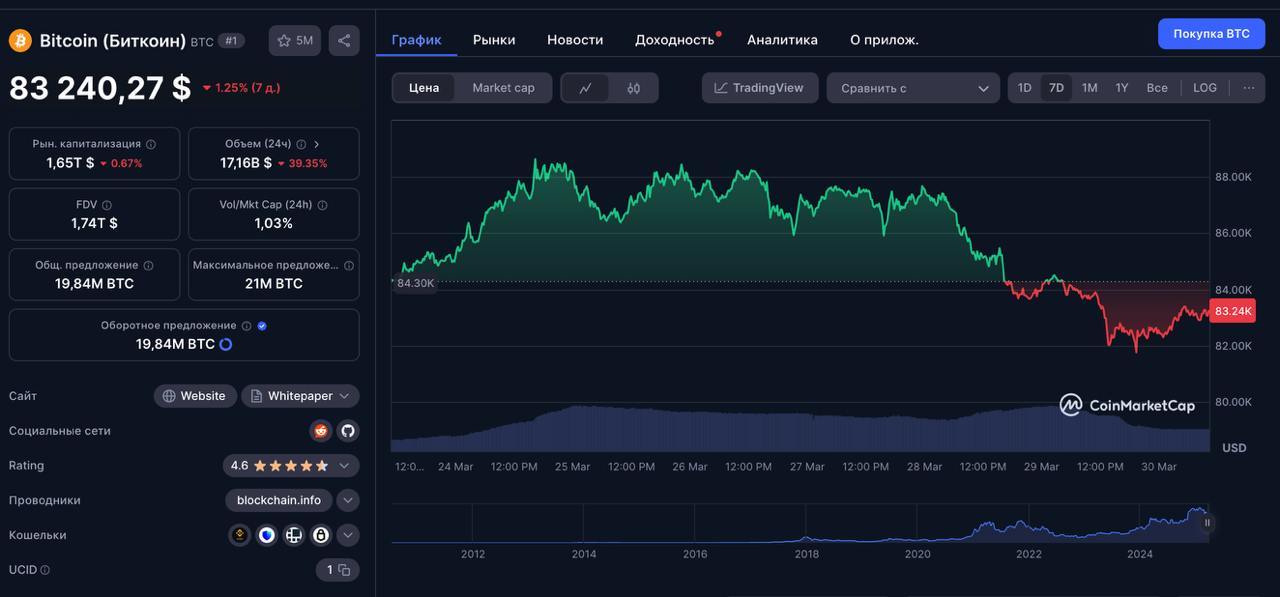This screenshot has height=597, width=1280.
Task: Open the chart more options menu
Action: coord(1248,88)
